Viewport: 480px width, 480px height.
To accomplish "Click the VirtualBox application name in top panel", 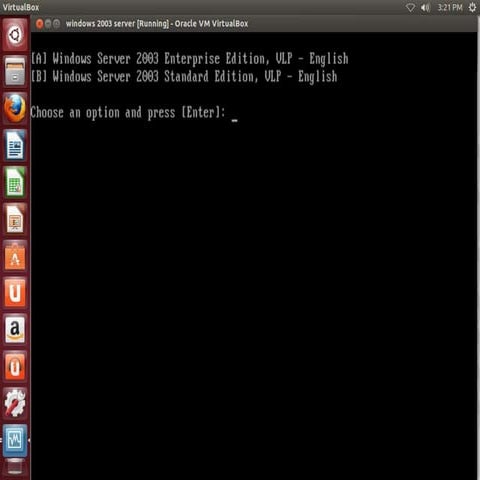I will coord(21,7).
